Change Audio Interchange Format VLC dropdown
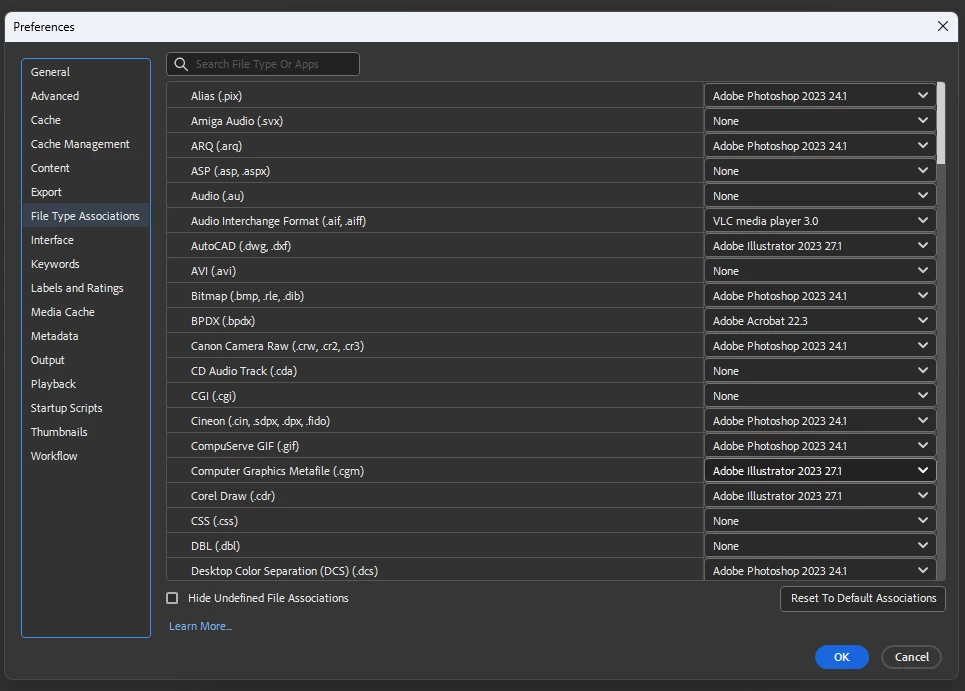This screenshot has height=691, width=965. (820, 220)
